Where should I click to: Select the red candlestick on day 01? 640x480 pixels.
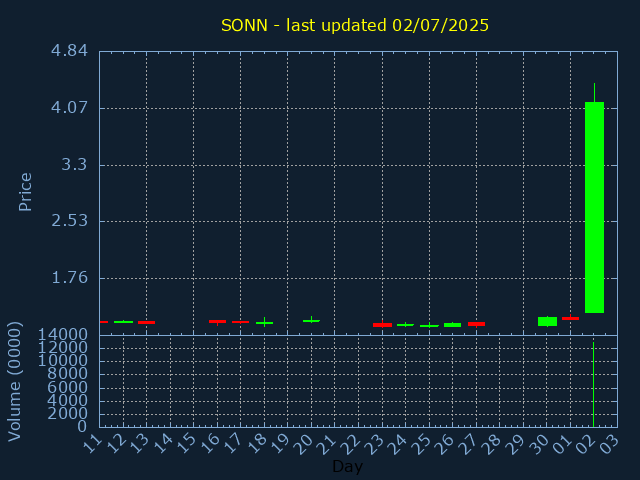571,318
